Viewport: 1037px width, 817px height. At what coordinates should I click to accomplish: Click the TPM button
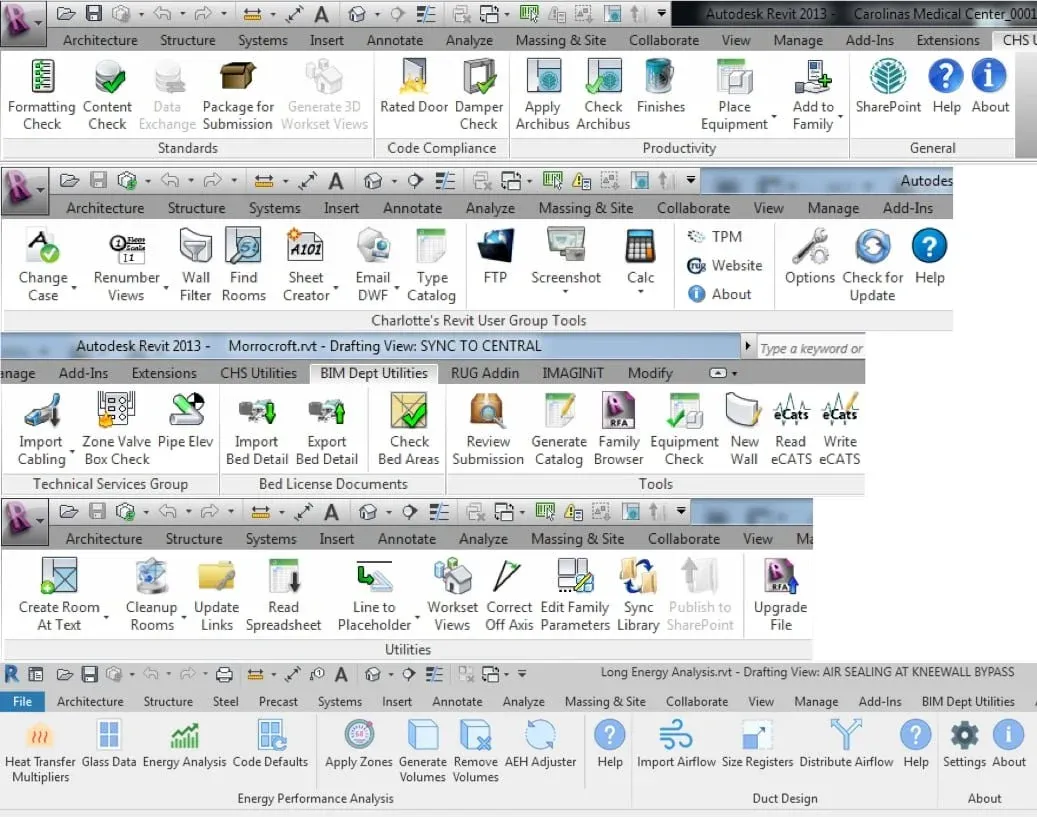coord(716,236)
